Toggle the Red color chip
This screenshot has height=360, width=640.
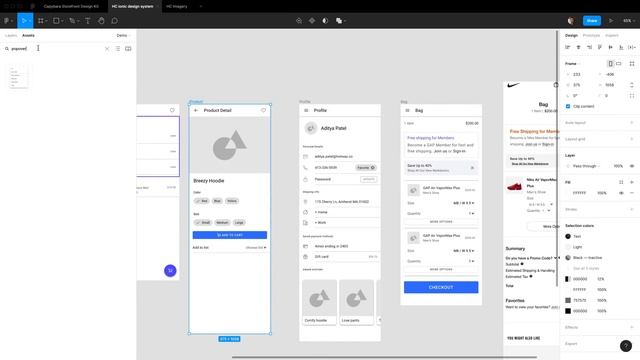tap(202, 201)
